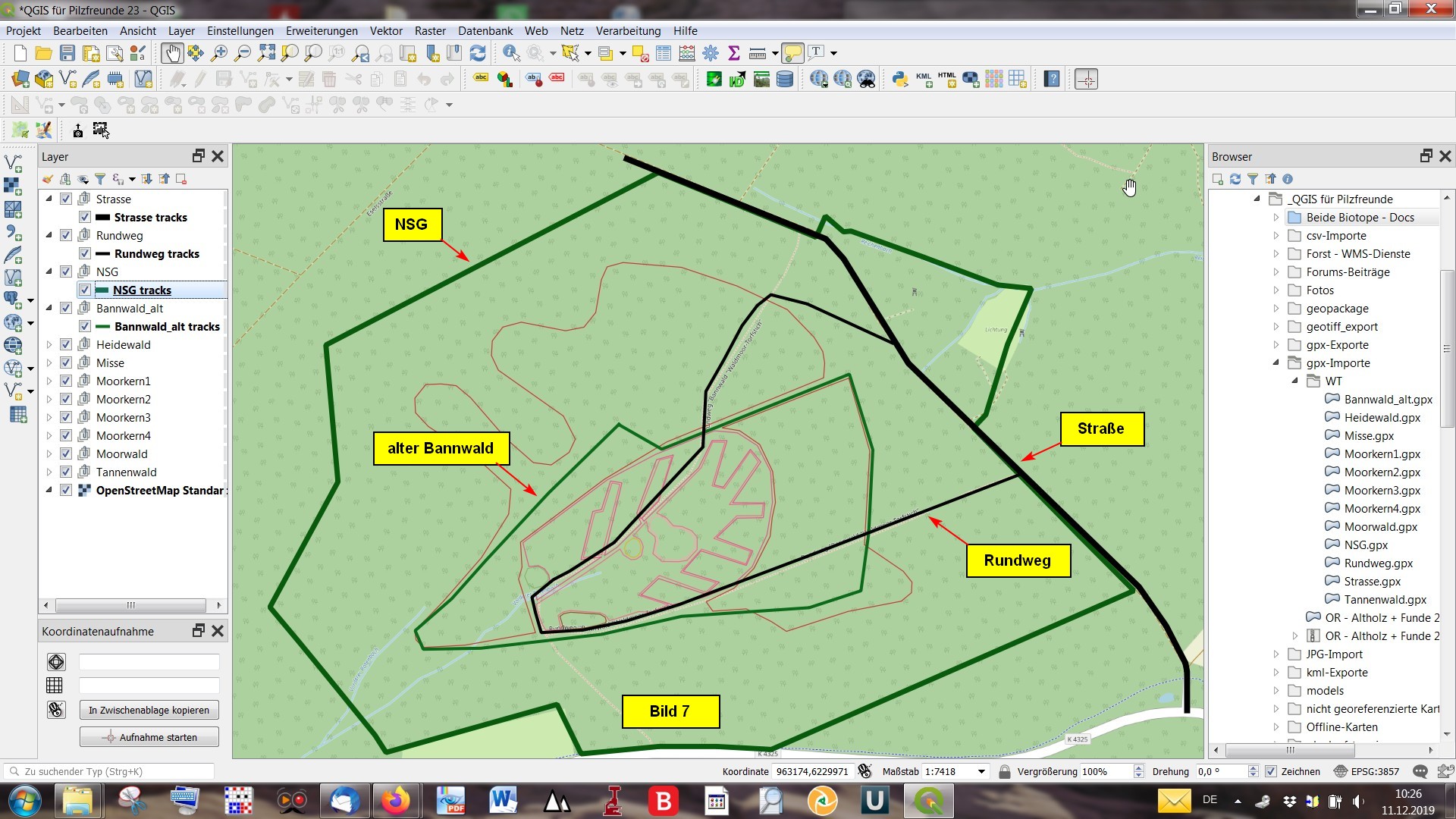Toggle the Moorkern3 layer checkbox
The width and height of the screenshot is (1456, 819).
point(66,418)
